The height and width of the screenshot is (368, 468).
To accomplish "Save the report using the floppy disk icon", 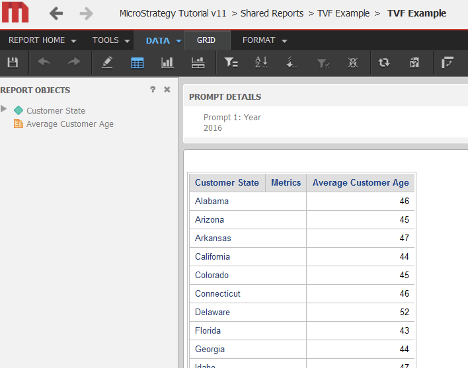I will [13, 62].
